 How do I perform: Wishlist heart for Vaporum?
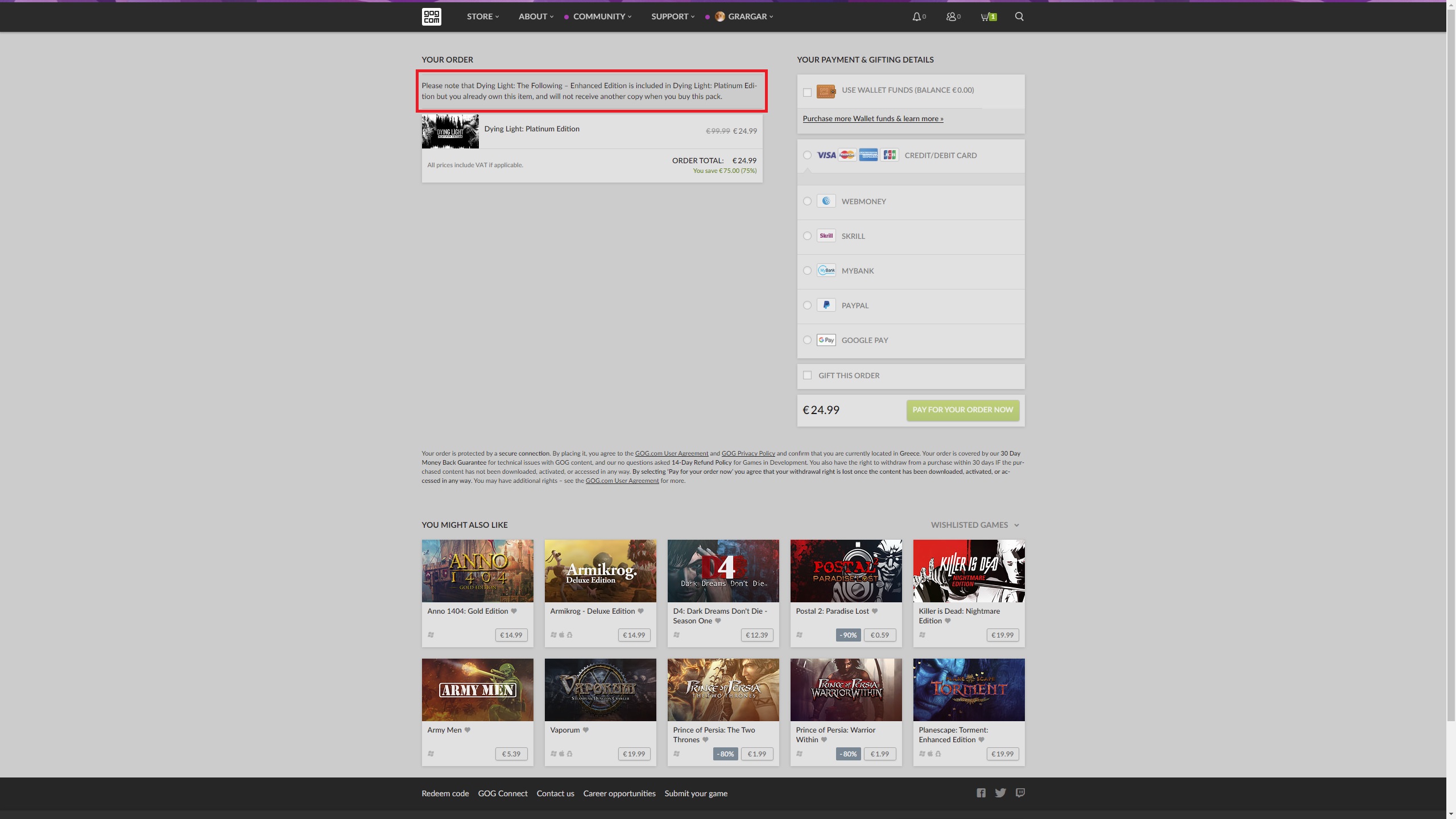(586, 730)
